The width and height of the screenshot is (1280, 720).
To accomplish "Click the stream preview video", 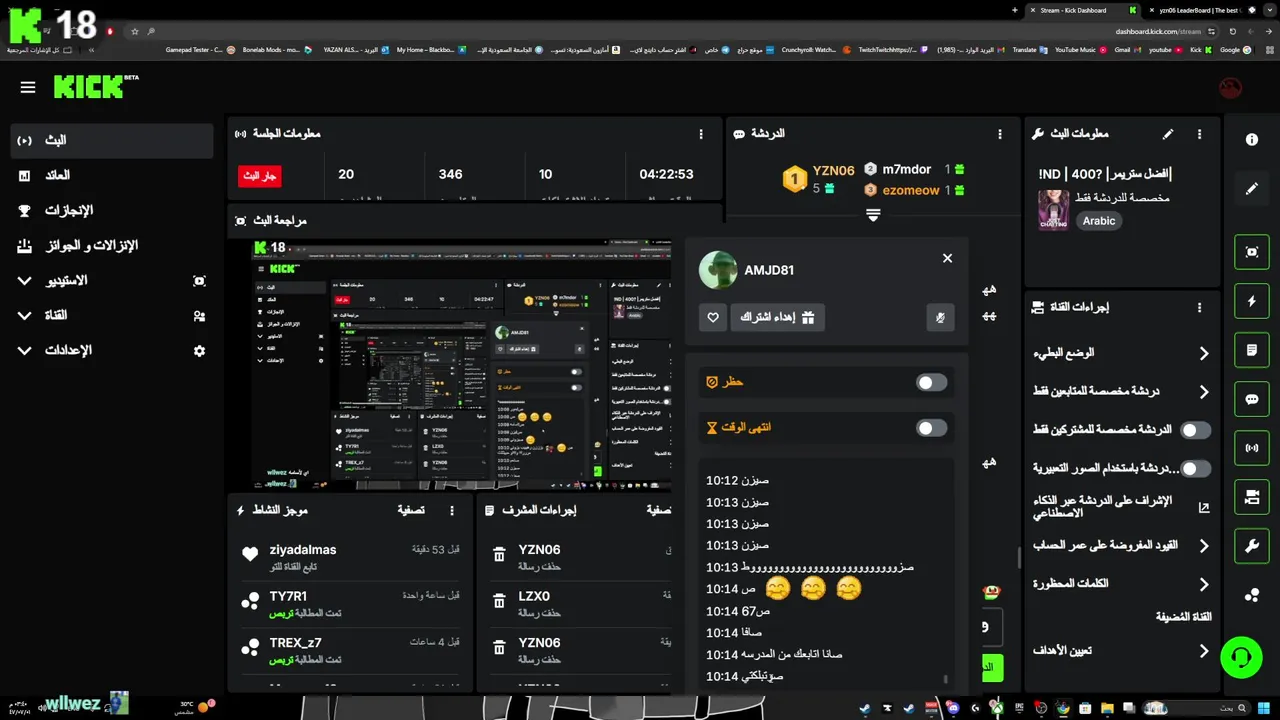I will click(x=461, y=365).
